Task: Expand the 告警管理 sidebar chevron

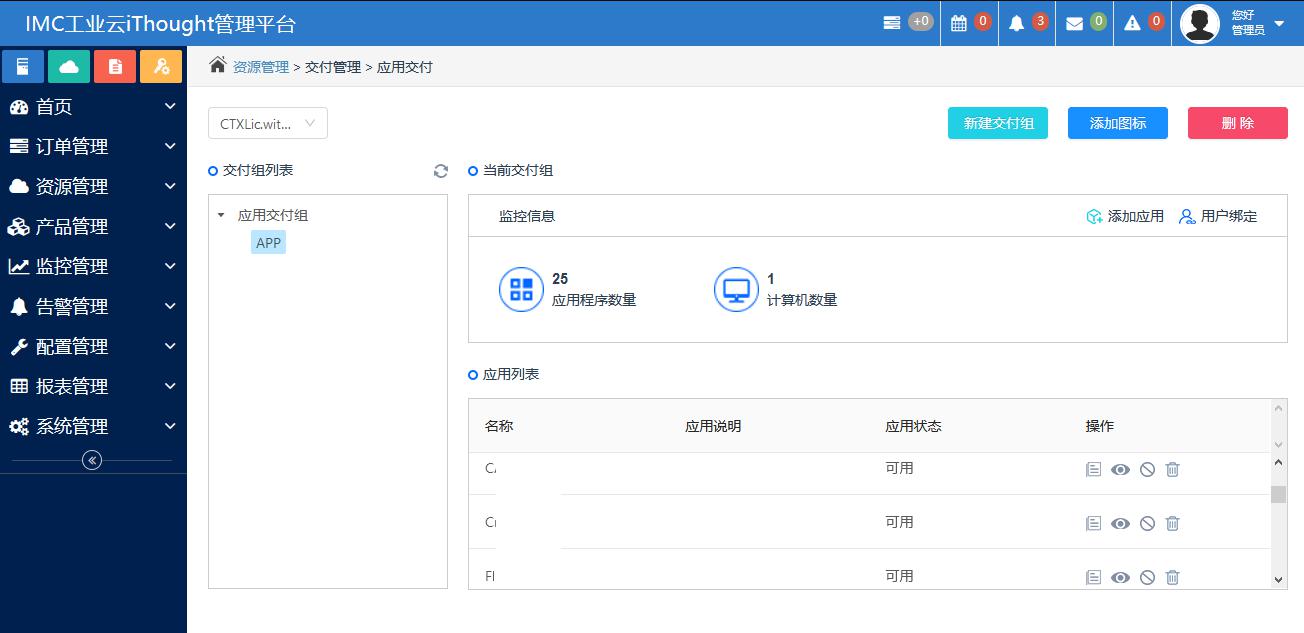Action: (x=170, y=306)
